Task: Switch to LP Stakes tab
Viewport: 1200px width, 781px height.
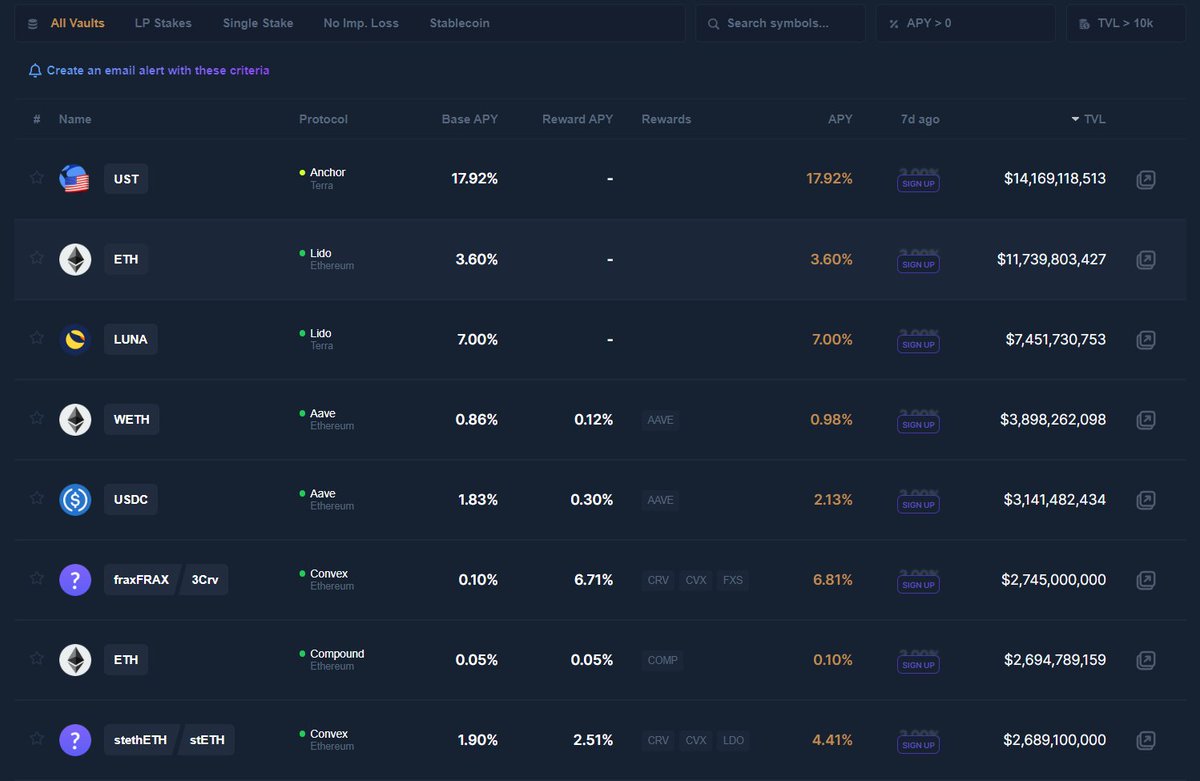Action: (x=163, y=23)
